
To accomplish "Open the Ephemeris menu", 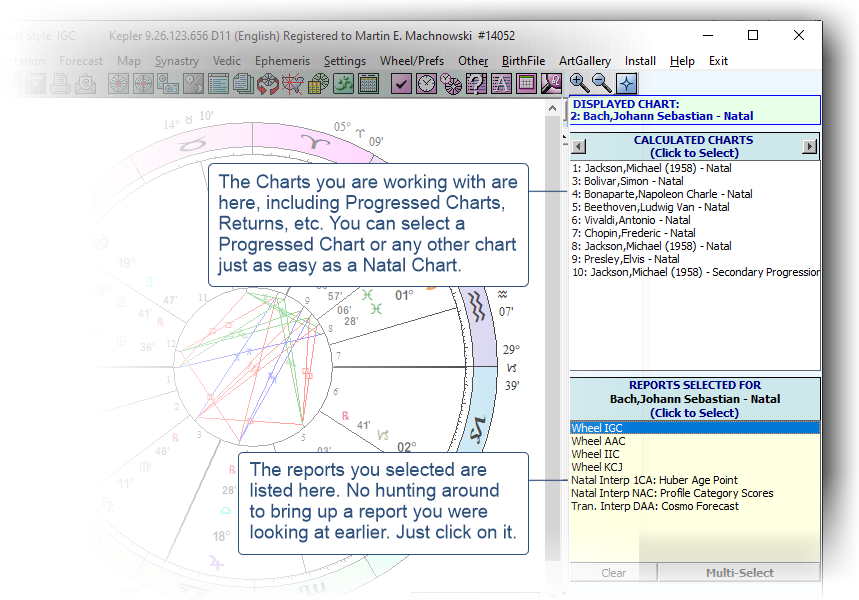I will pyautogui.click(x=282, y=61).
